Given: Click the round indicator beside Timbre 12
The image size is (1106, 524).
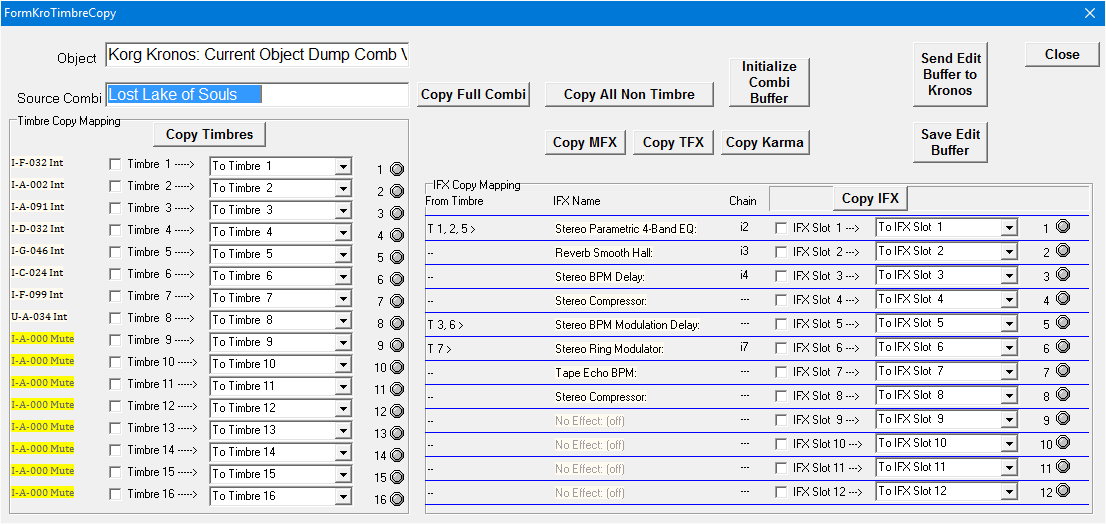Looking at the screenshot, I should coord(397,411).
